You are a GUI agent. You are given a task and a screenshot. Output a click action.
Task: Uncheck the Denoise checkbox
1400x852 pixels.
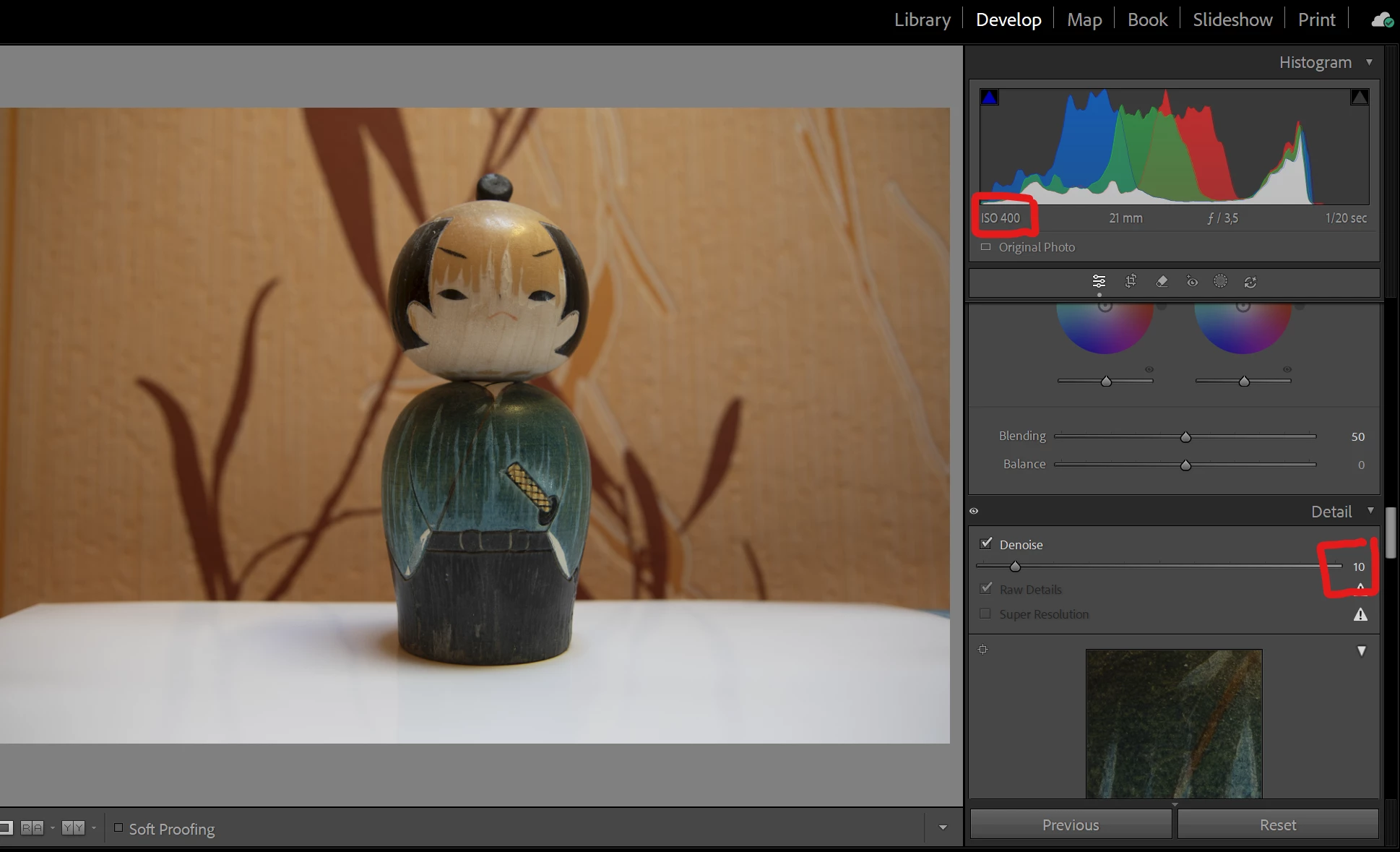point(986,543)
